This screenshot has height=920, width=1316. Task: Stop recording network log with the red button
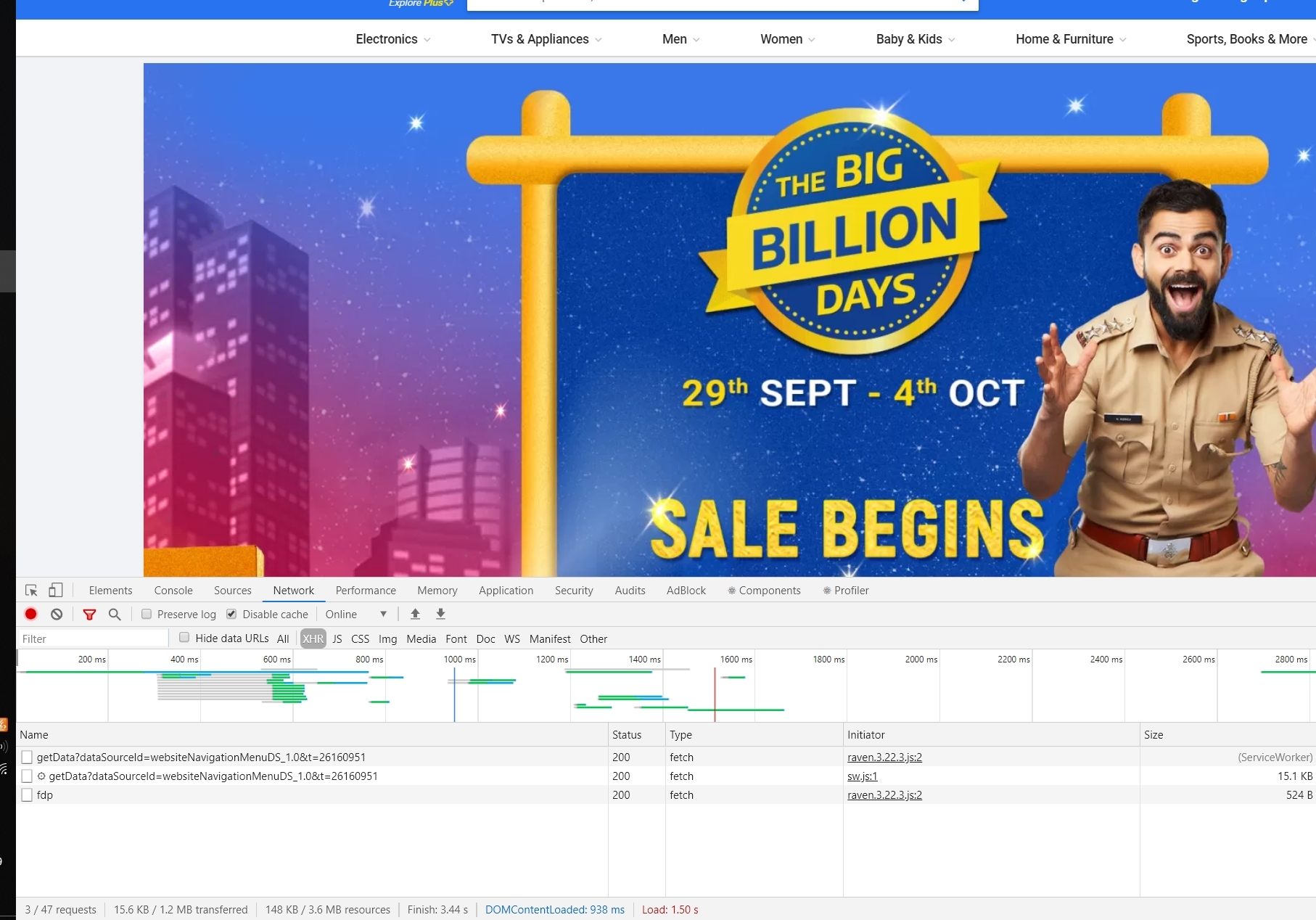30,615
